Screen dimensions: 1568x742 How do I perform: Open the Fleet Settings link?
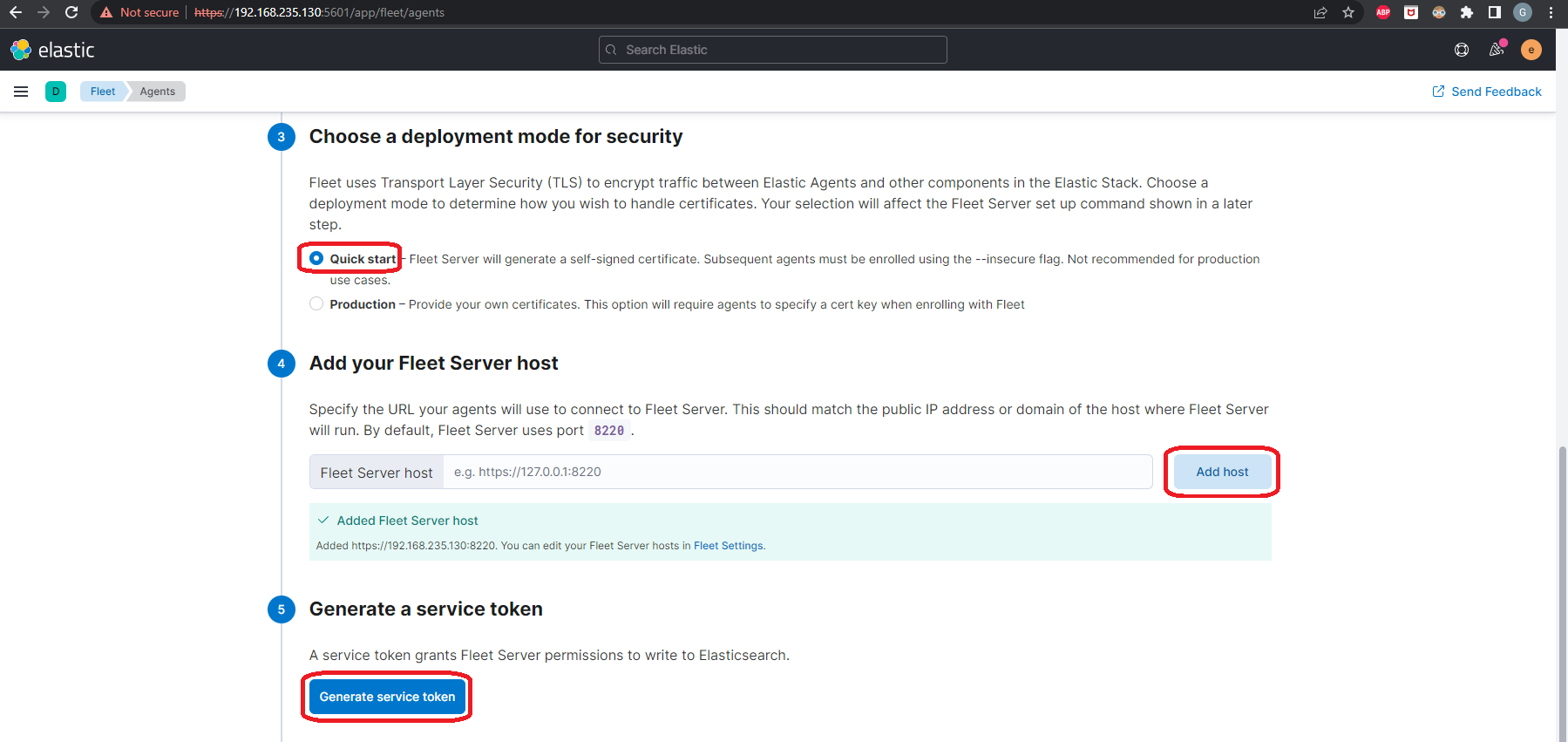[x=728, y=546]
